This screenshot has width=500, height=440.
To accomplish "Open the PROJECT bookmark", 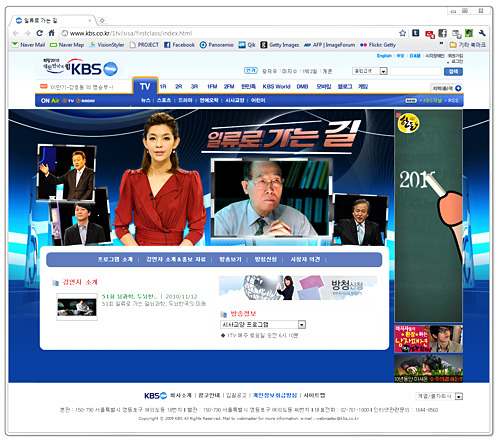I will click(144, 45).
